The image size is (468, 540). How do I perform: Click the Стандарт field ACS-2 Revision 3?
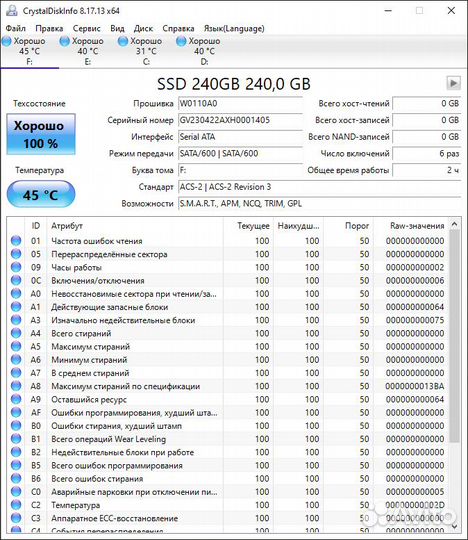[320, 187]
